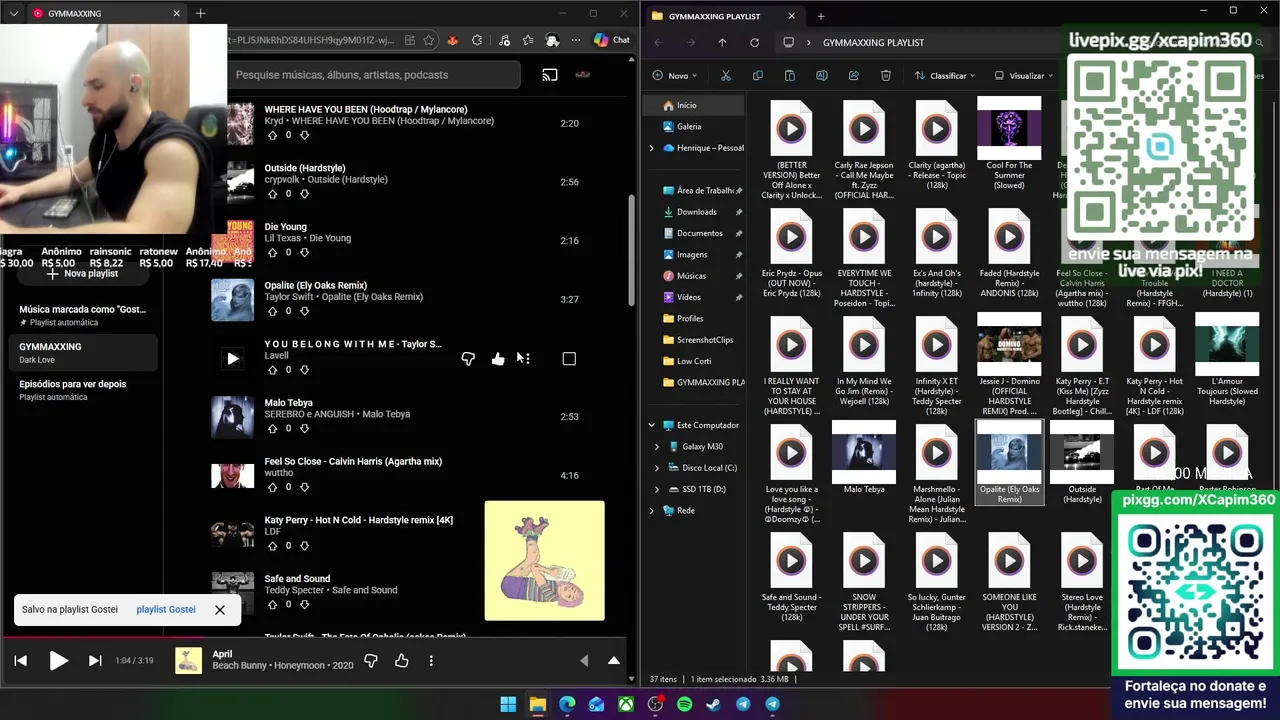Open Spotify from the taskbar
1280x720 pixels.
pos(684,704)
